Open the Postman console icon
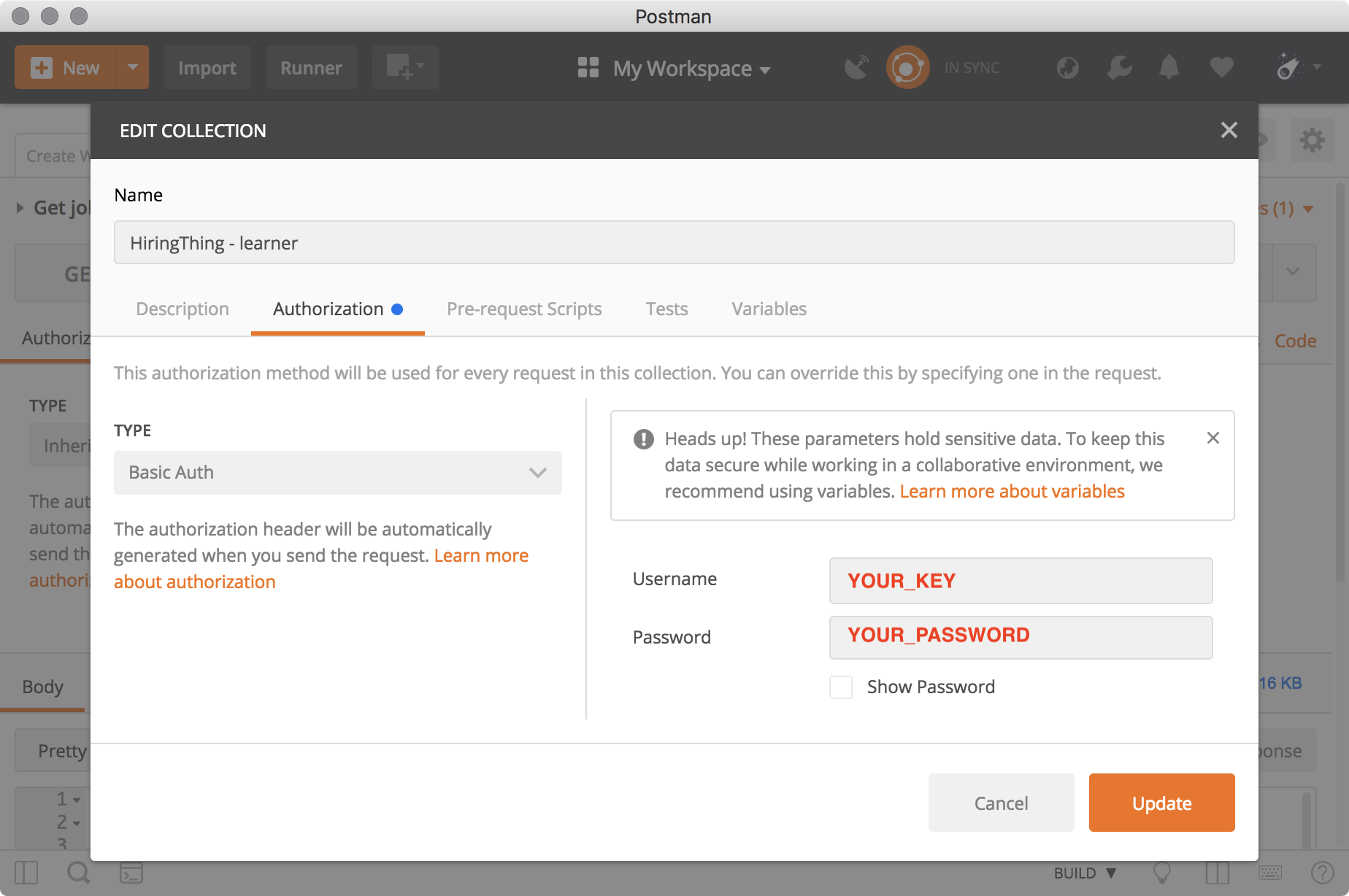The width and height of the screenshot is (1349, 896). (x=131, y=873)
